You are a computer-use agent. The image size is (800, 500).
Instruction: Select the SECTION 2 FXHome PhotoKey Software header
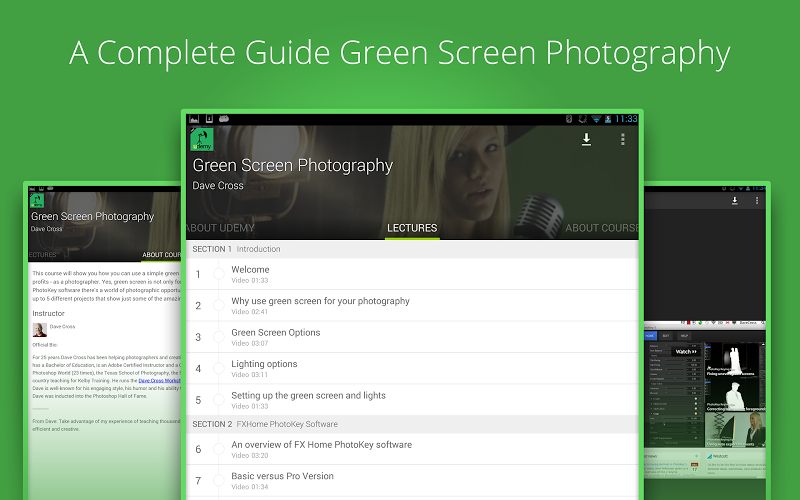coord(412,424)
